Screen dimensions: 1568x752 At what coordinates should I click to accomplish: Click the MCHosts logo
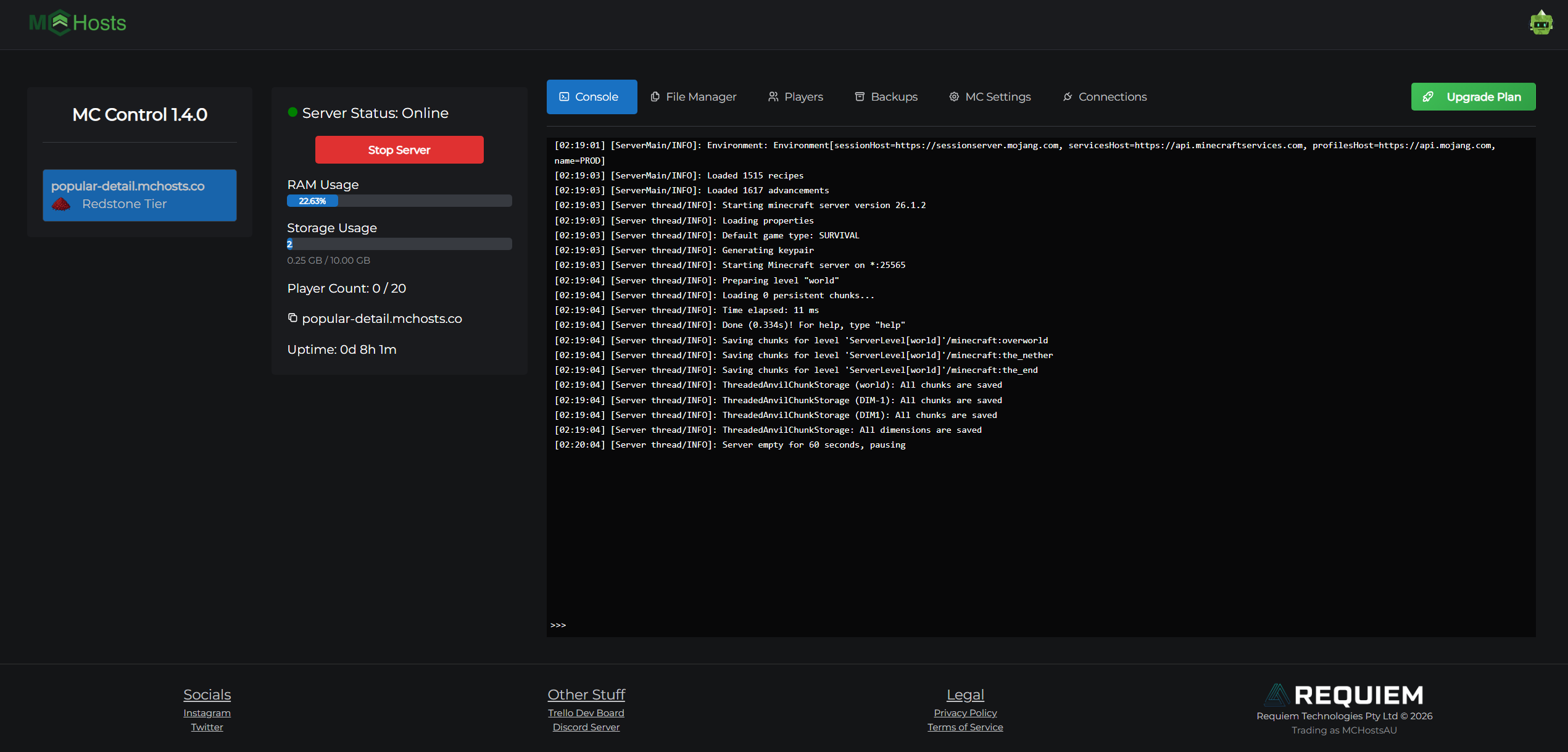78,23
